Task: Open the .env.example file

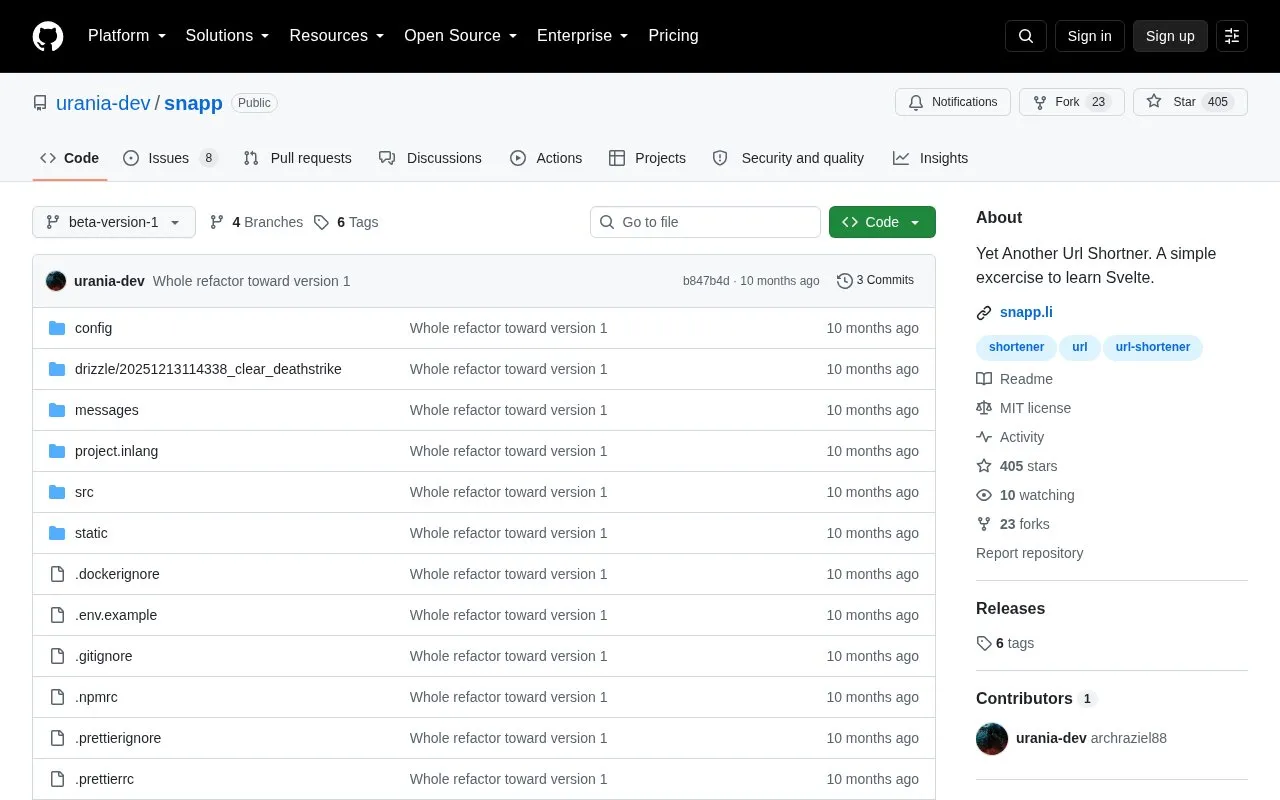Action: click(116, 615)
